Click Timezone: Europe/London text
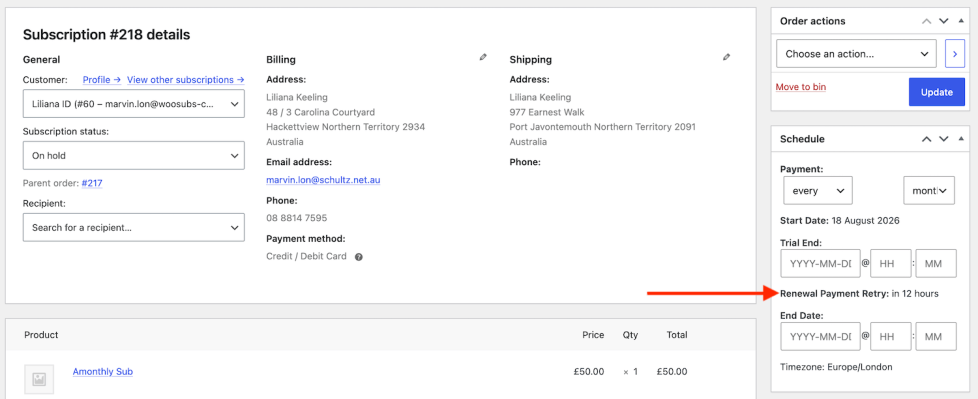 (836, 367)
